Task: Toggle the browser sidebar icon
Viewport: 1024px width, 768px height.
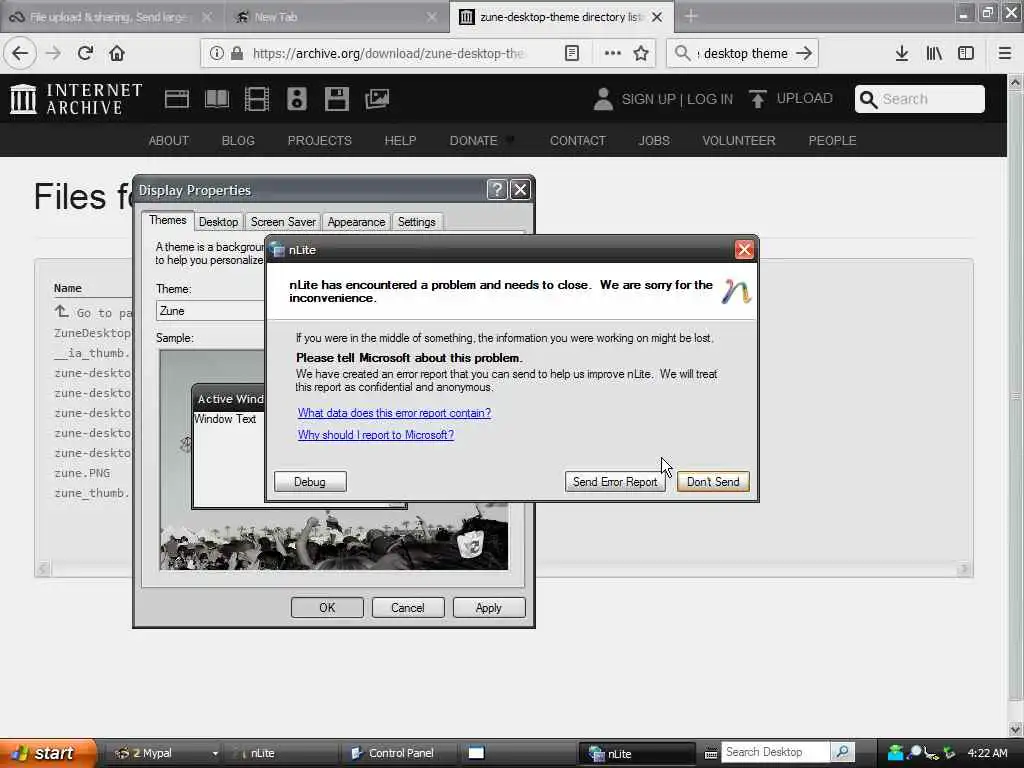Action: (966, 53)
